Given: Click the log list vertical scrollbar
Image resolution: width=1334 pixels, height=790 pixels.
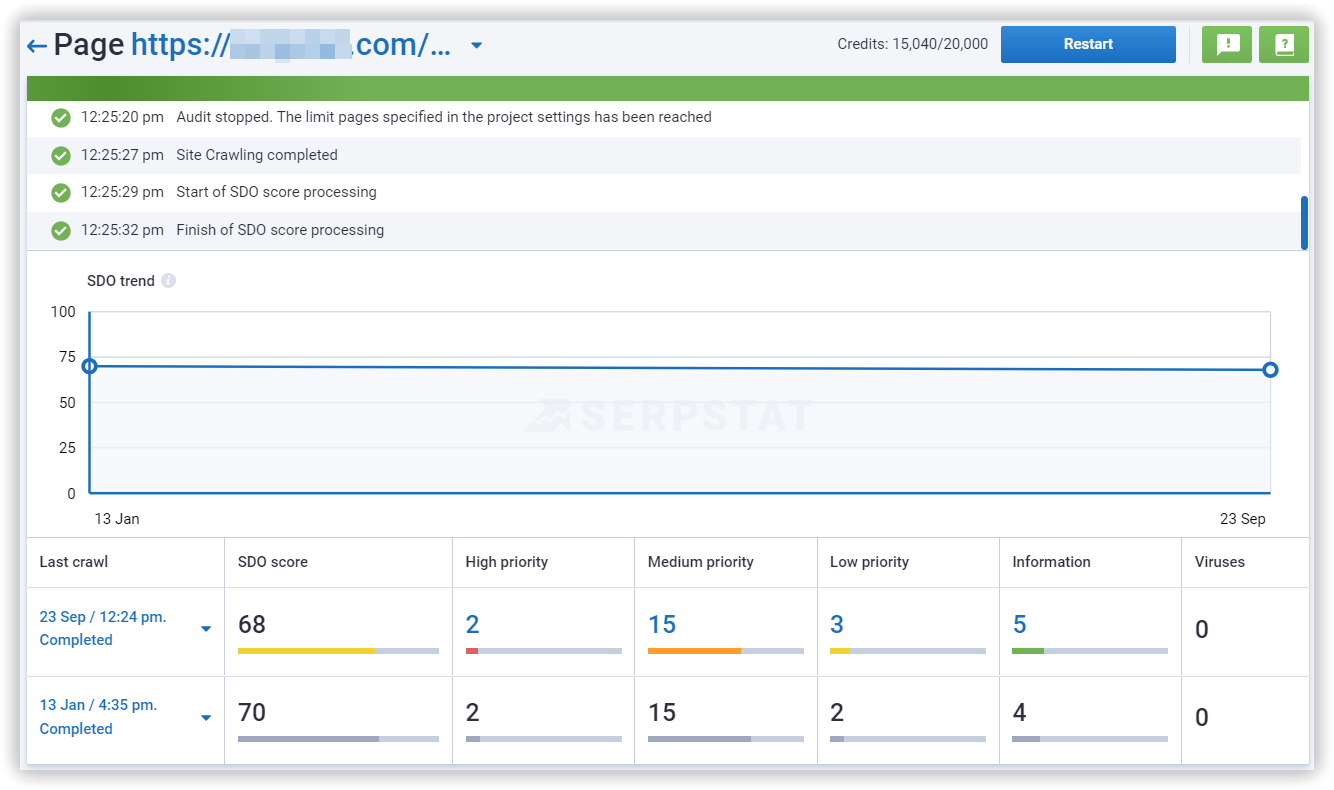Looking at the screenshot, I should tap(1303, 223).
